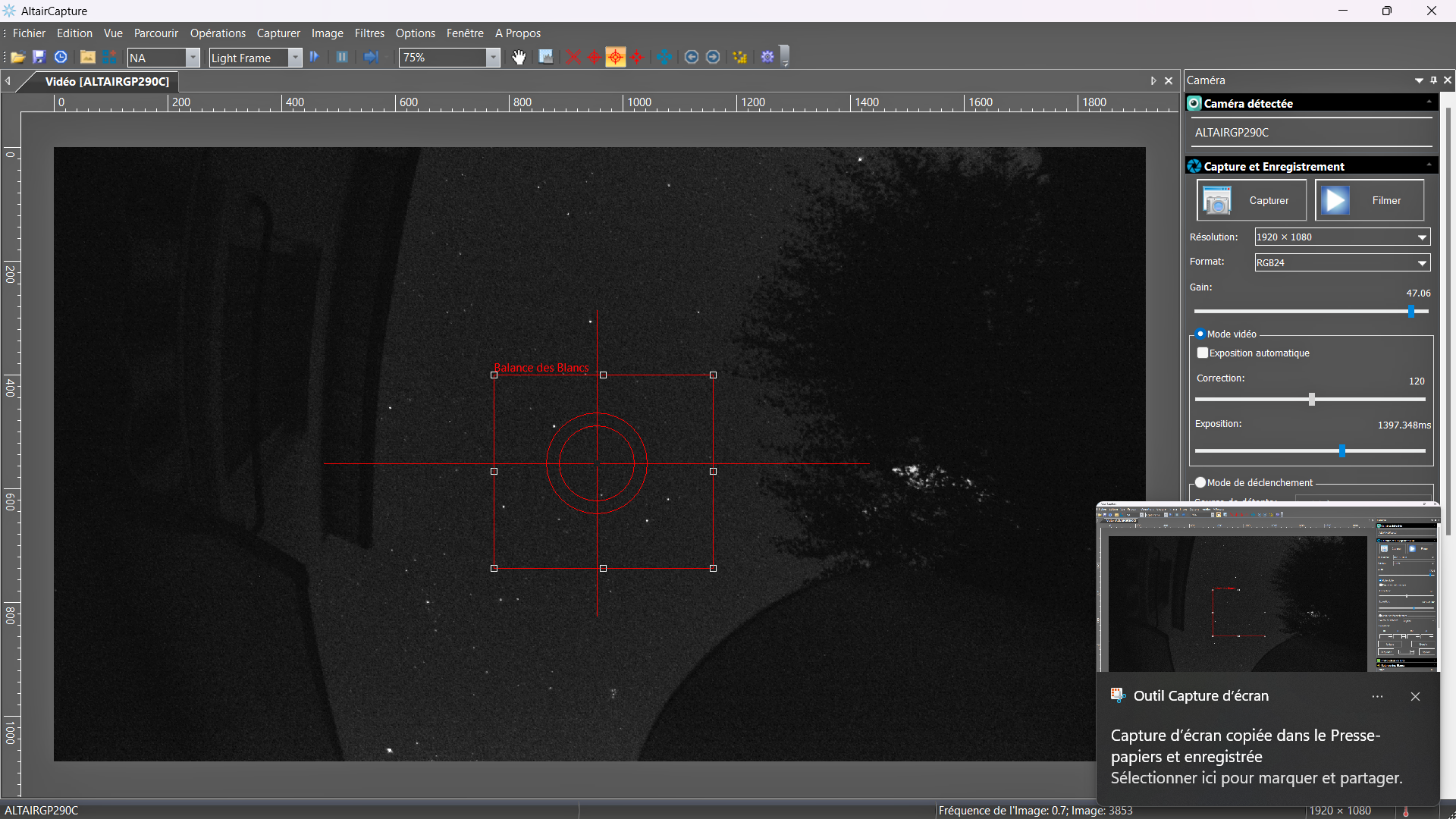Click the Caméra panel vertical scrollbar
This screenshot has width=1456, height=819.
[1448, 322]
